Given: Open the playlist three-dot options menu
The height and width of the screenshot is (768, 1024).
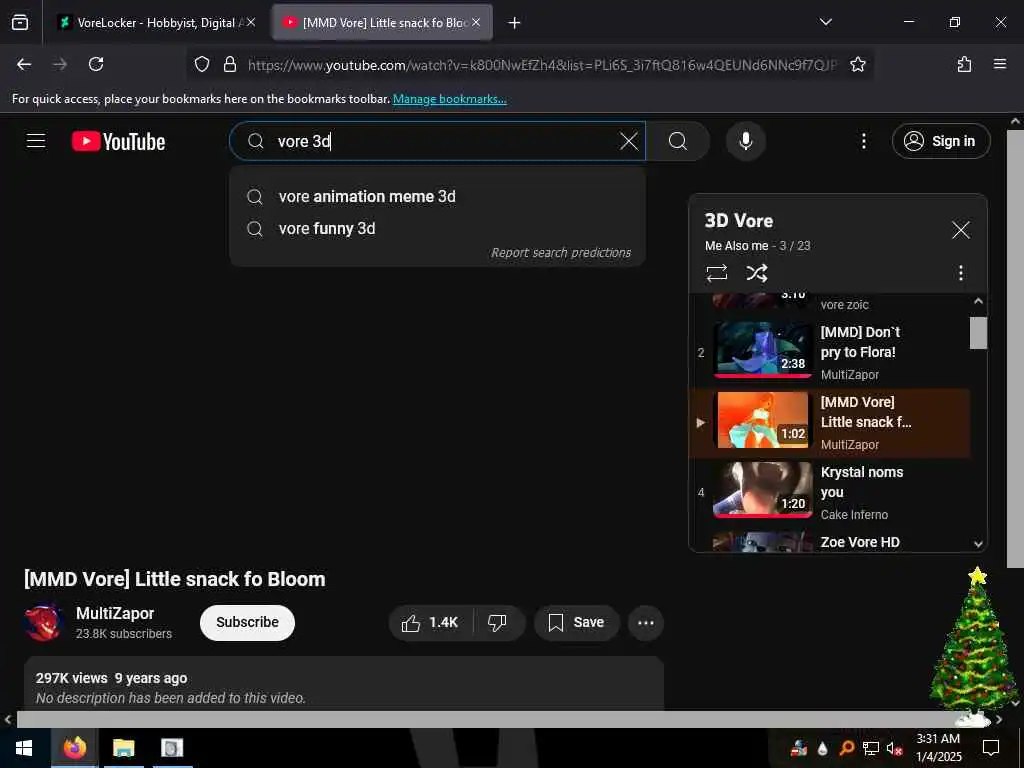Looking at the screenshot, I should tap(961, 273).
